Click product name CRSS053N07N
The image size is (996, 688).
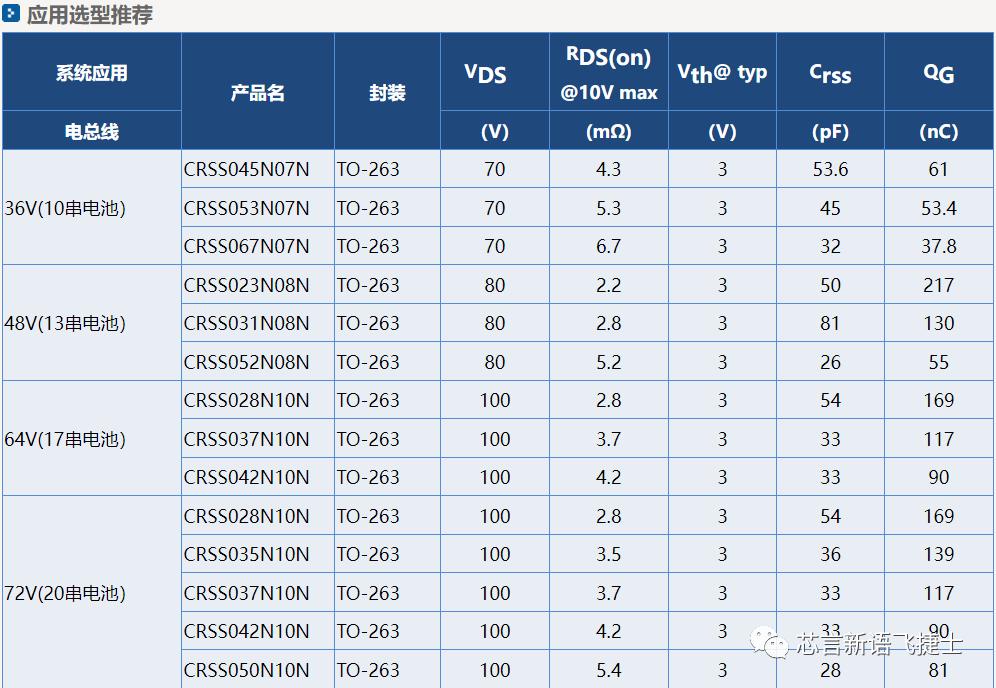(246, 208)
